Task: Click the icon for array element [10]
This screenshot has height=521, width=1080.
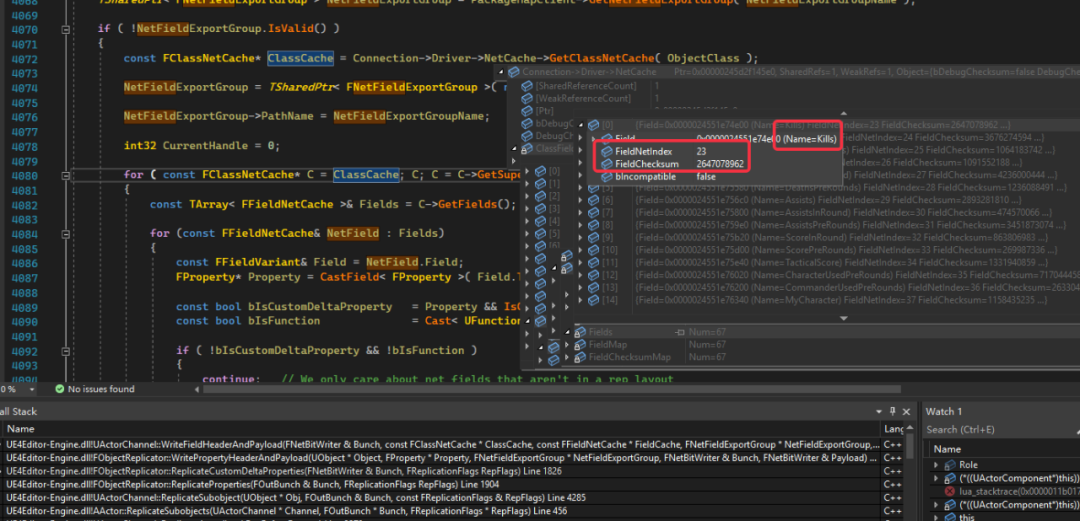Action: pyautogui.click(x=593, y=249)
